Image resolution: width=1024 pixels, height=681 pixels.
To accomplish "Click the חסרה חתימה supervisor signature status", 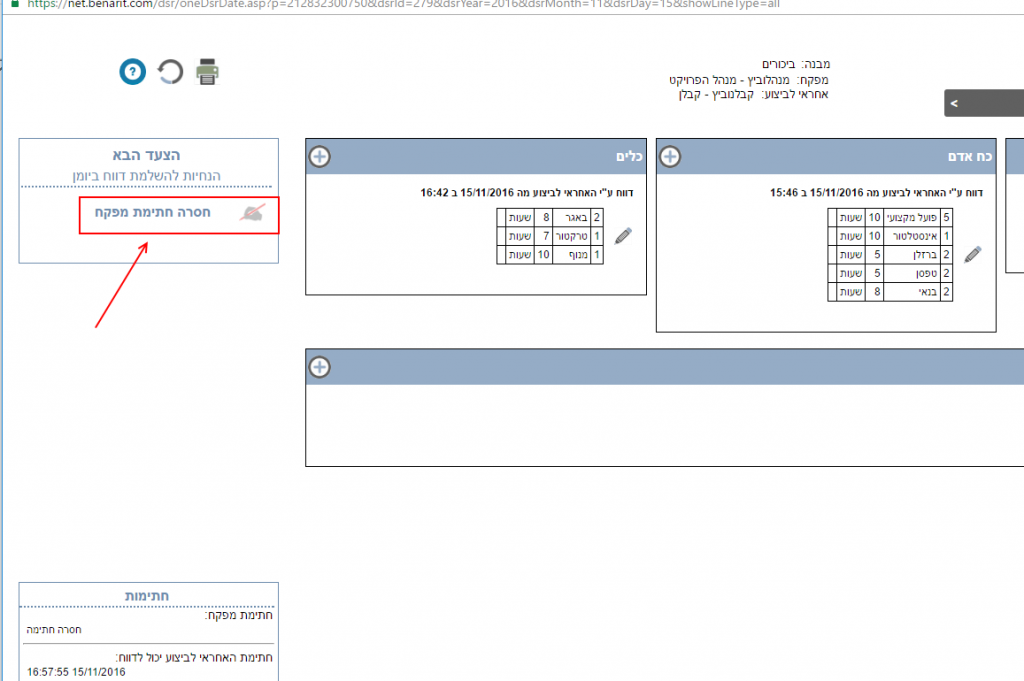I will pyautogui.click(x=54, y=630).
